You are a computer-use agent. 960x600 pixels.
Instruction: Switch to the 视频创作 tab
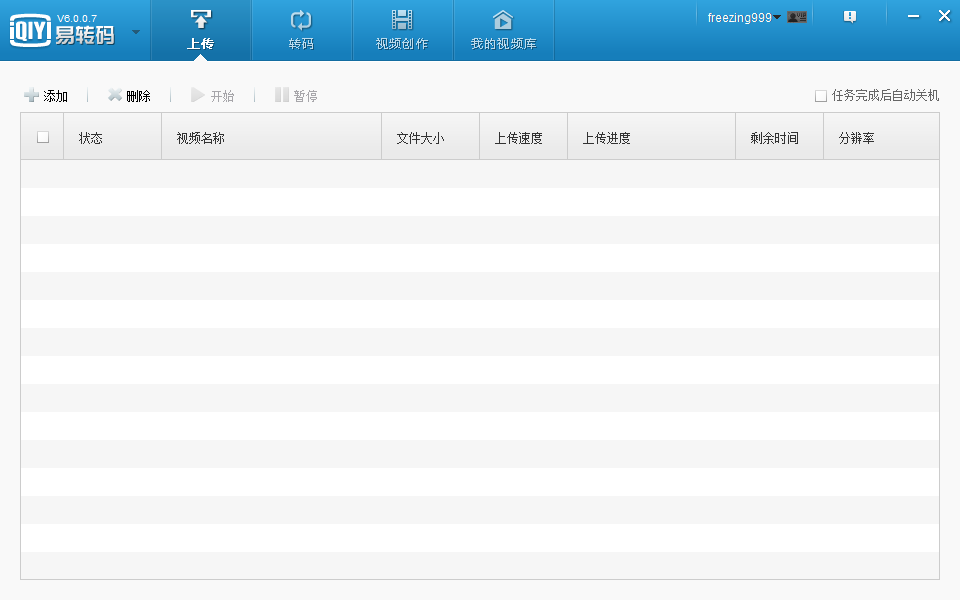pyautogui.click(x=402, y=30)
